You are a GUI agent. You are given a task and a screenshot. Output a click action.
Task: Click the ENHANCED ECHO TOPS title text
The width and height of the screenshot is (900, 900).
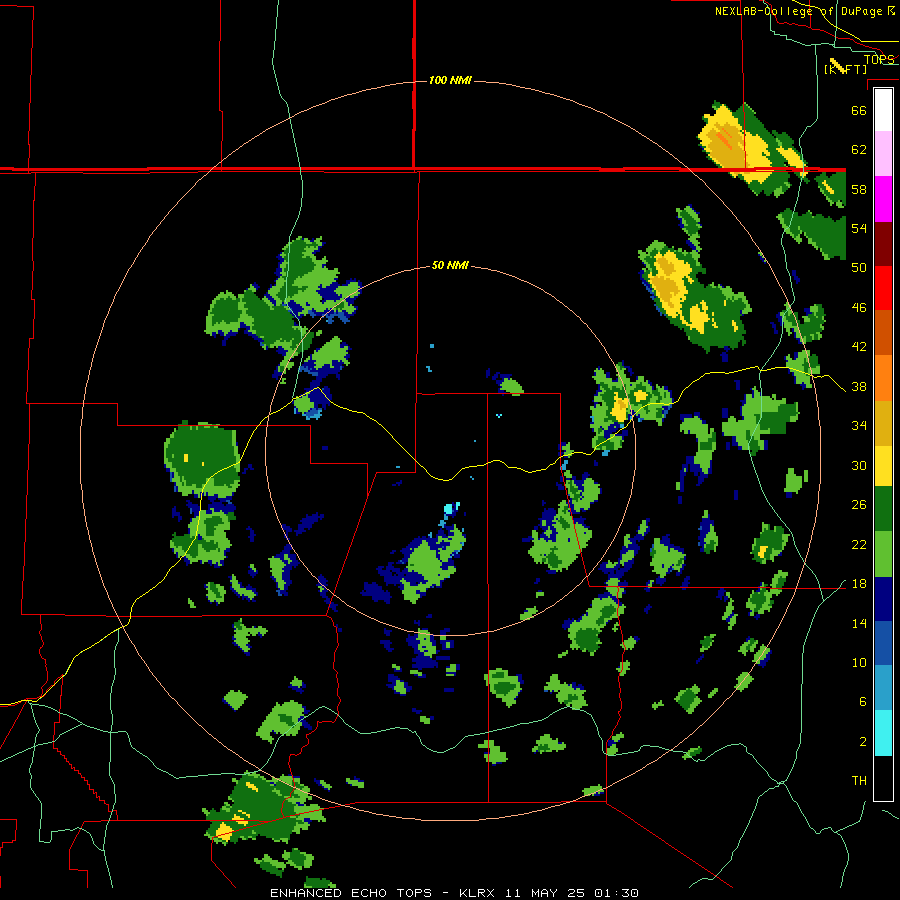(351, 893)
